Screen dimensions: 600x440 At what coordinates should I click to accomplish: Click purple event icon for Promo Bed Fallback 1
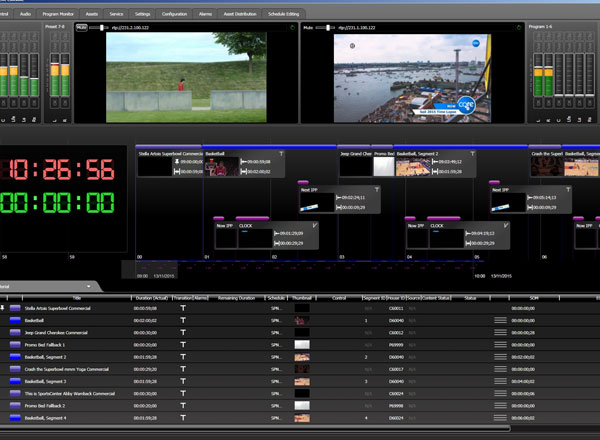click(15, 345)
